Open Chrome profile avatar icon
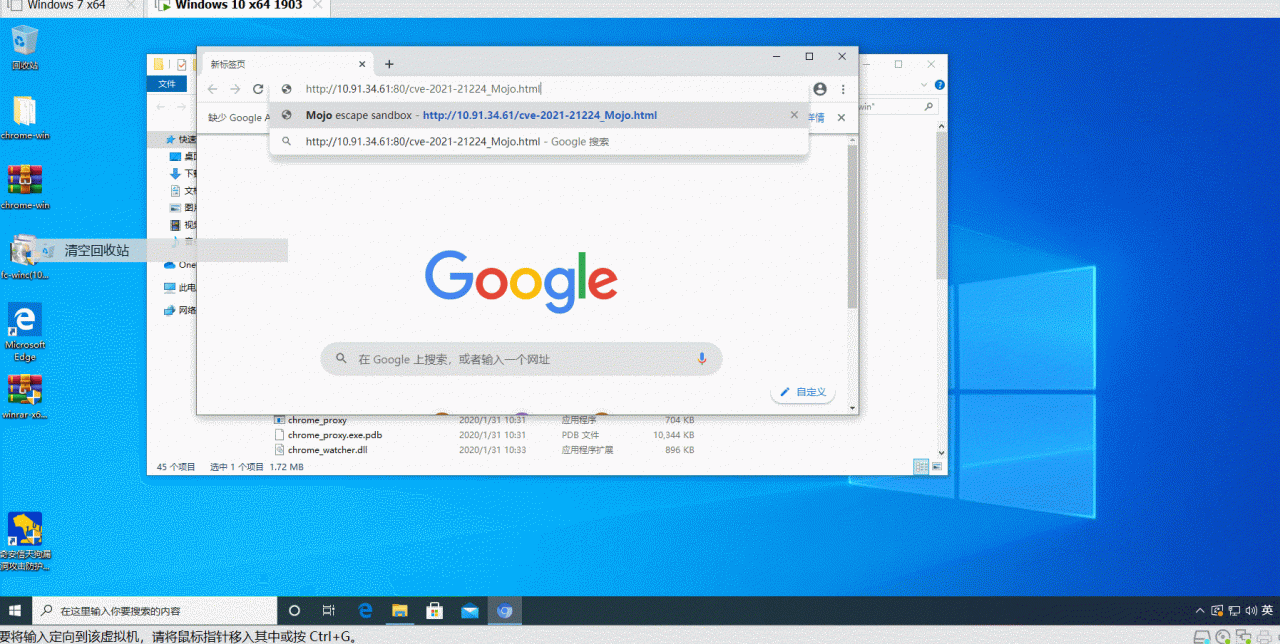 (x=820, y=89)
